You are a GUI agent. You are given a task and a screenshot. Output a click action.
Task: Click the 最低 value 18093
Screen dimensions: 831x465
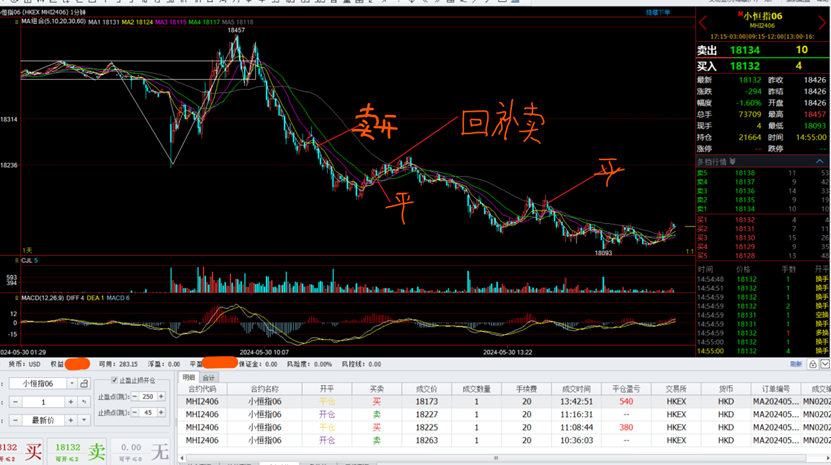click(815, 126)
